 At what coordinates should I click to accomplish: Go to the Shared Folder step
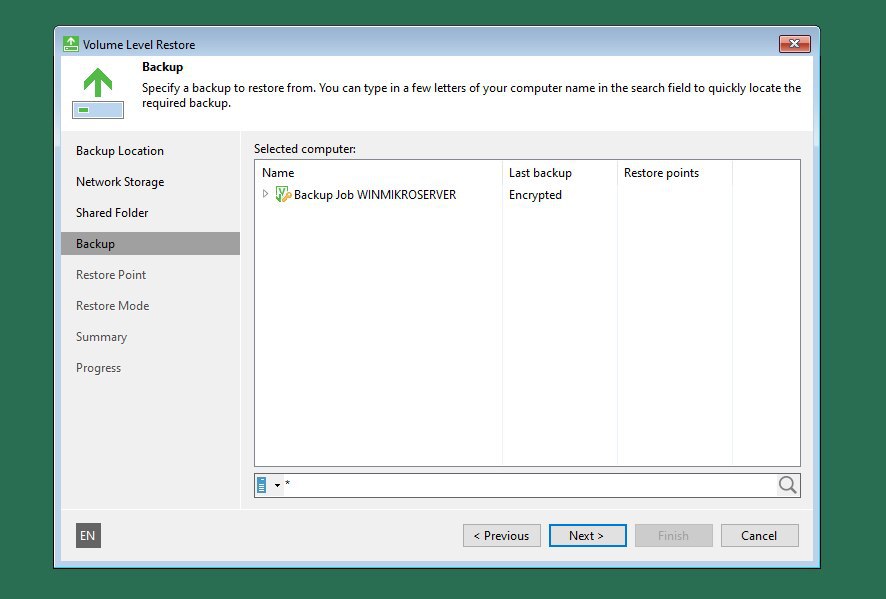click(112, 213)
